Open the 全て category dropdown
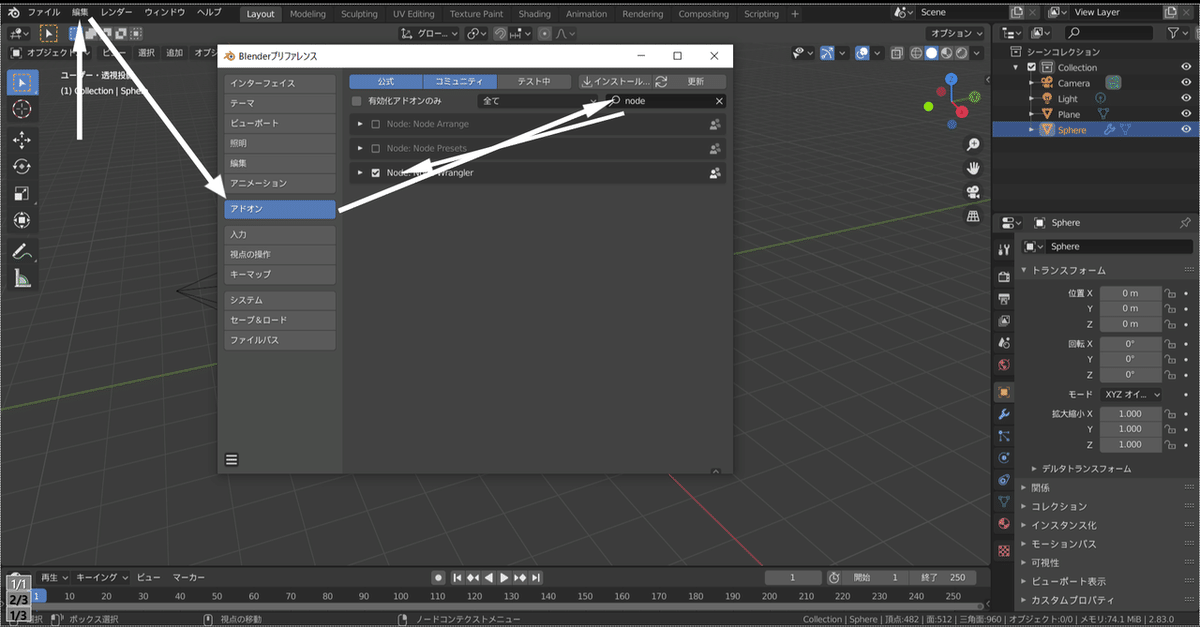This screenshot has height=627, width=1200. [537, 101]
